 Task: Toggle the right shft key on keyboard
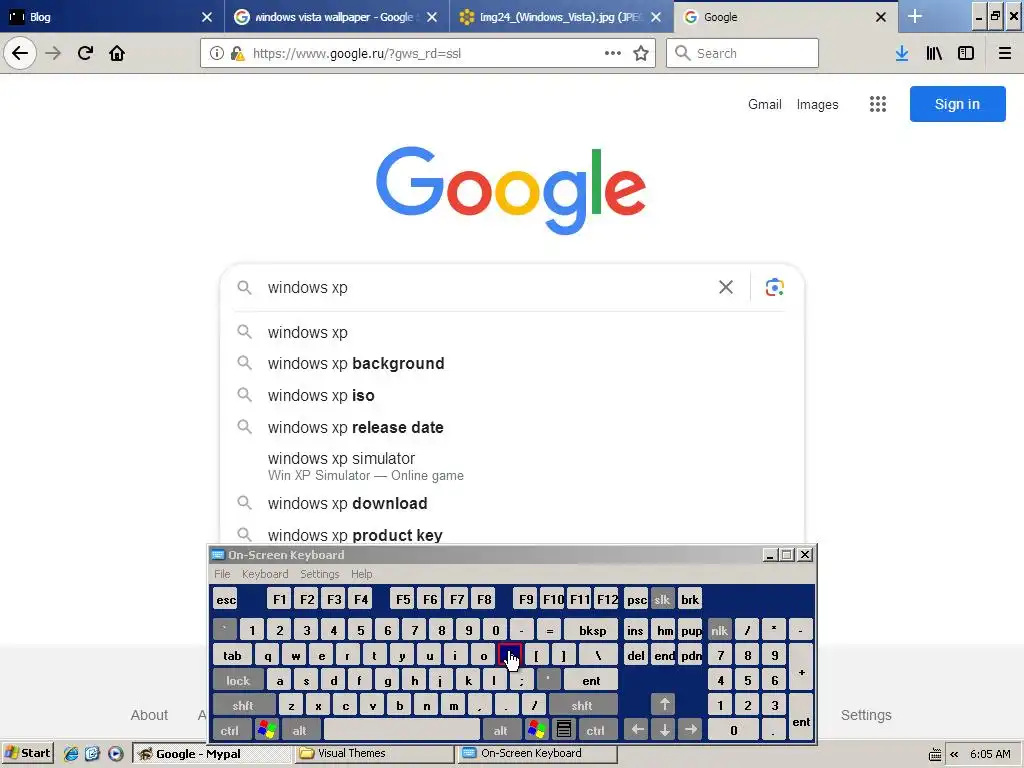(x=582, y=705)
